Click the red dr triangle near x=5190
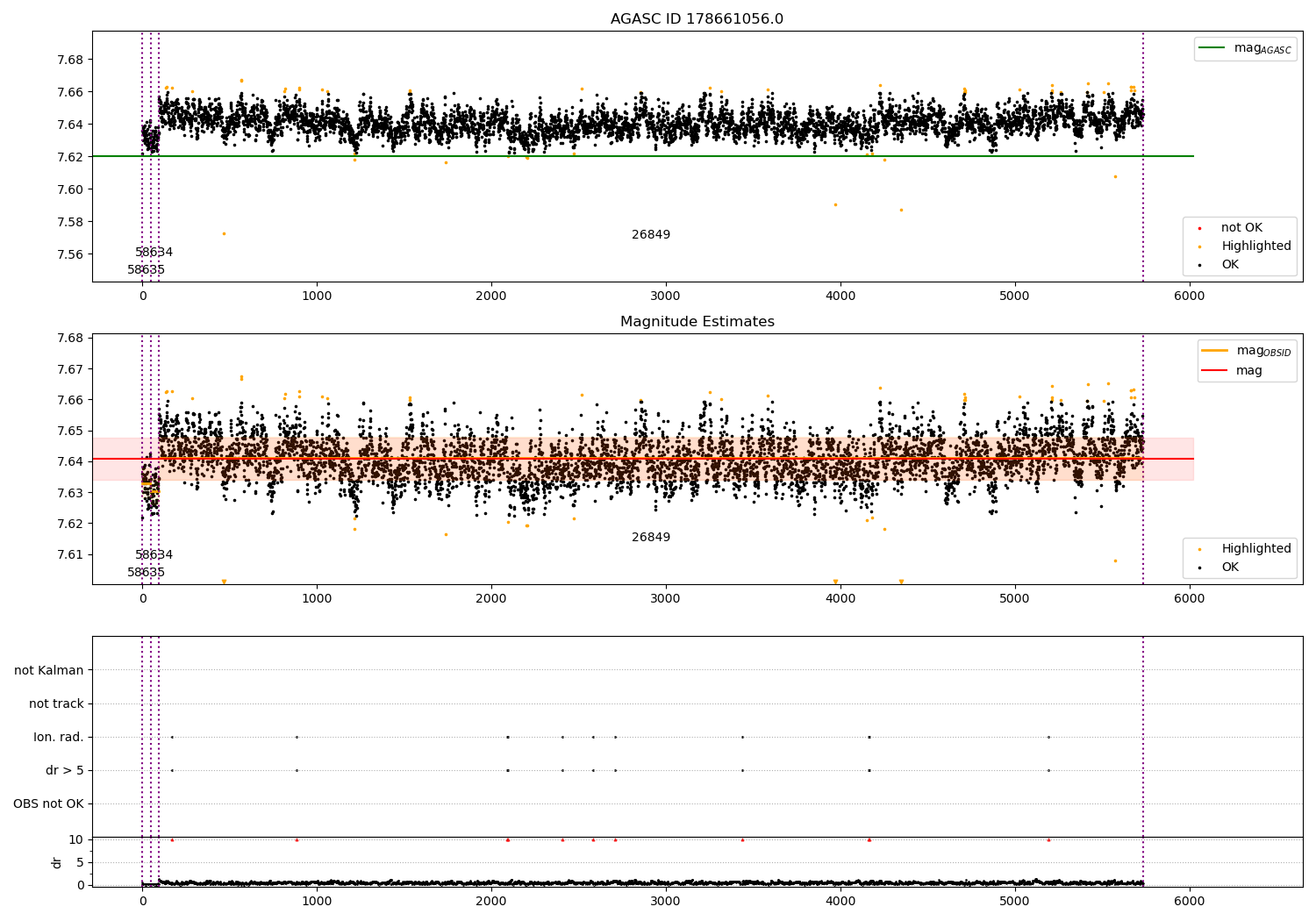The image size is (1316, 921). [x=1048, y=839]
